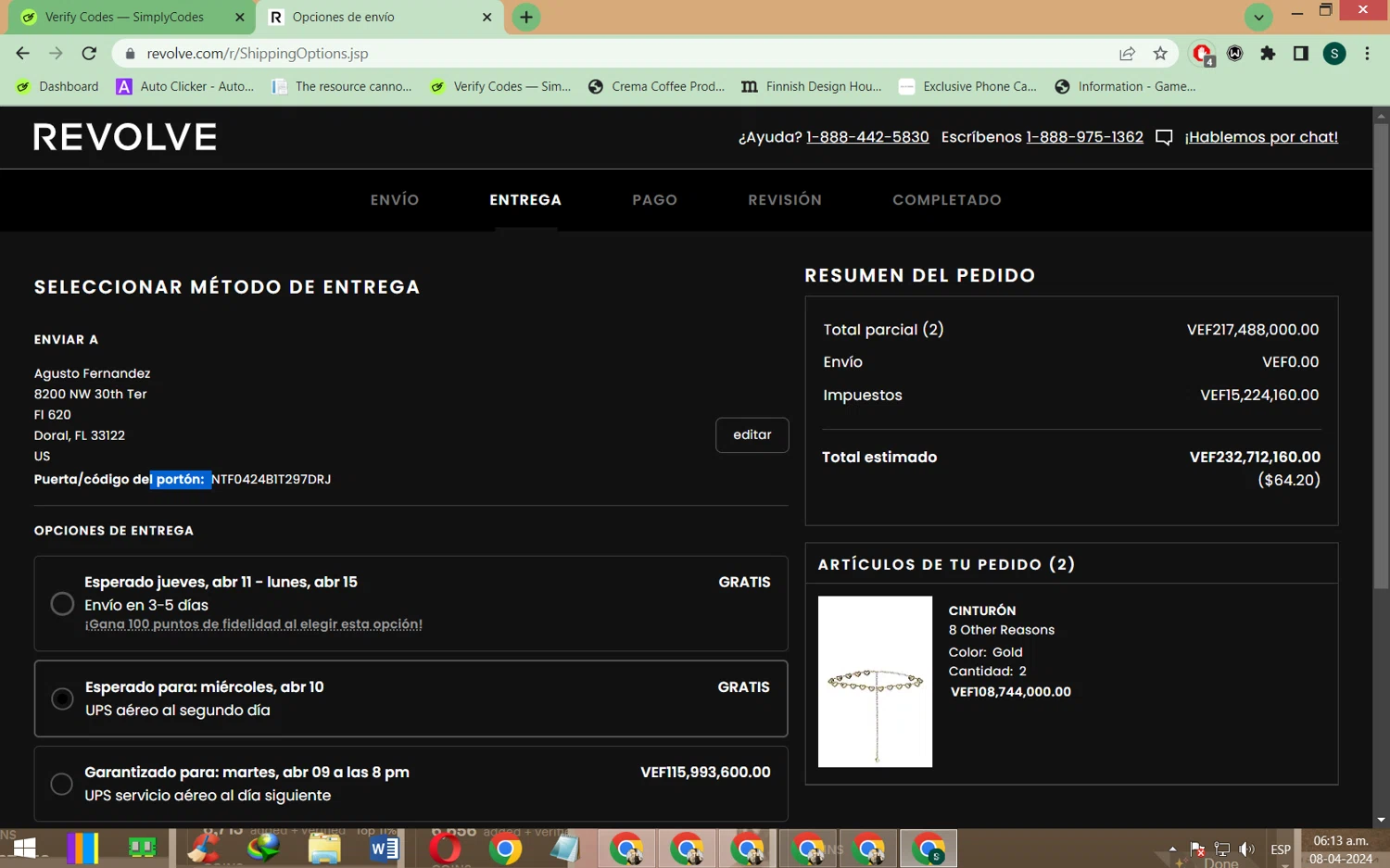Open Crema Coffee Prod... bookmark
This screenshot has height=868, width=1390.
[656, 86]
